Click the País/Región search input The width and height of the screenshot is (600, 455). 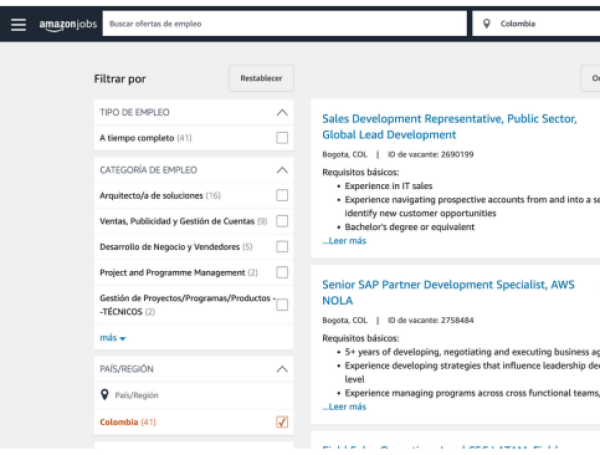tap(190, 395)
